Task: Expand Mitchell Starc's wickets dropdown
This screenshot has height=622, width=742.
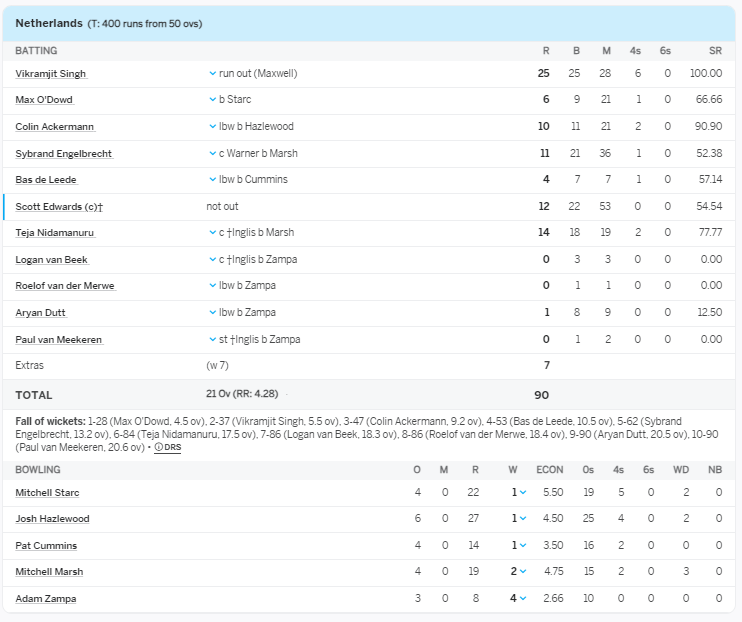Action: (x=523, y=492)
